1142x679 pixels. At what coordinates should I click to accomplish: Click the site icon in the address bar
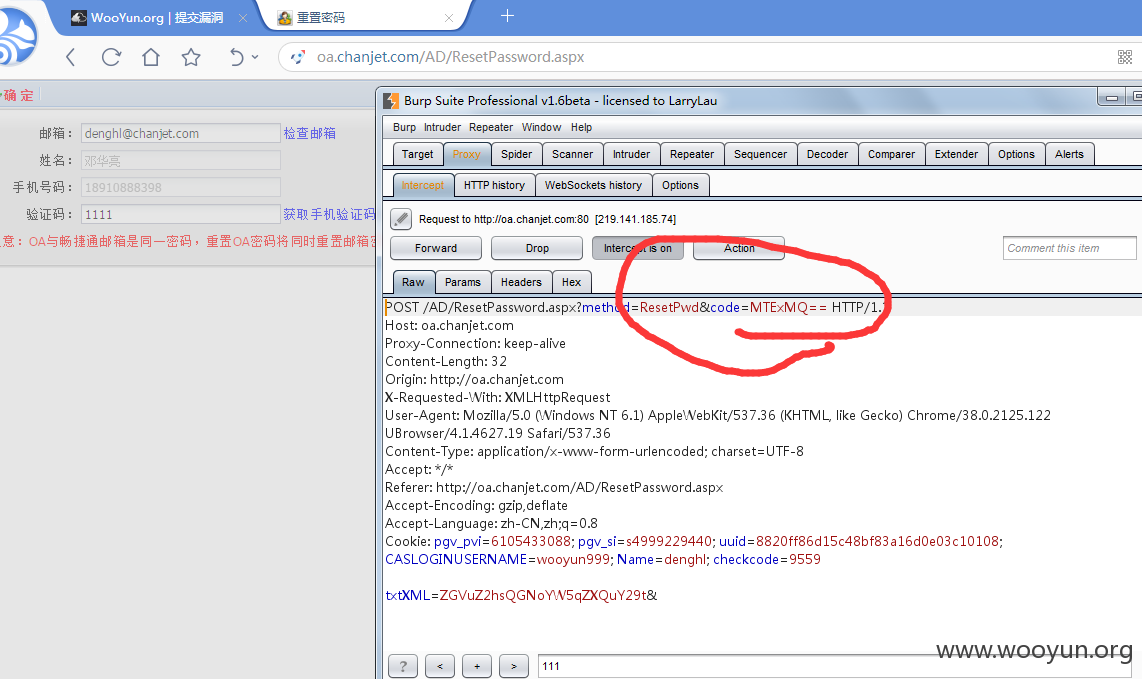coord(297,57)
